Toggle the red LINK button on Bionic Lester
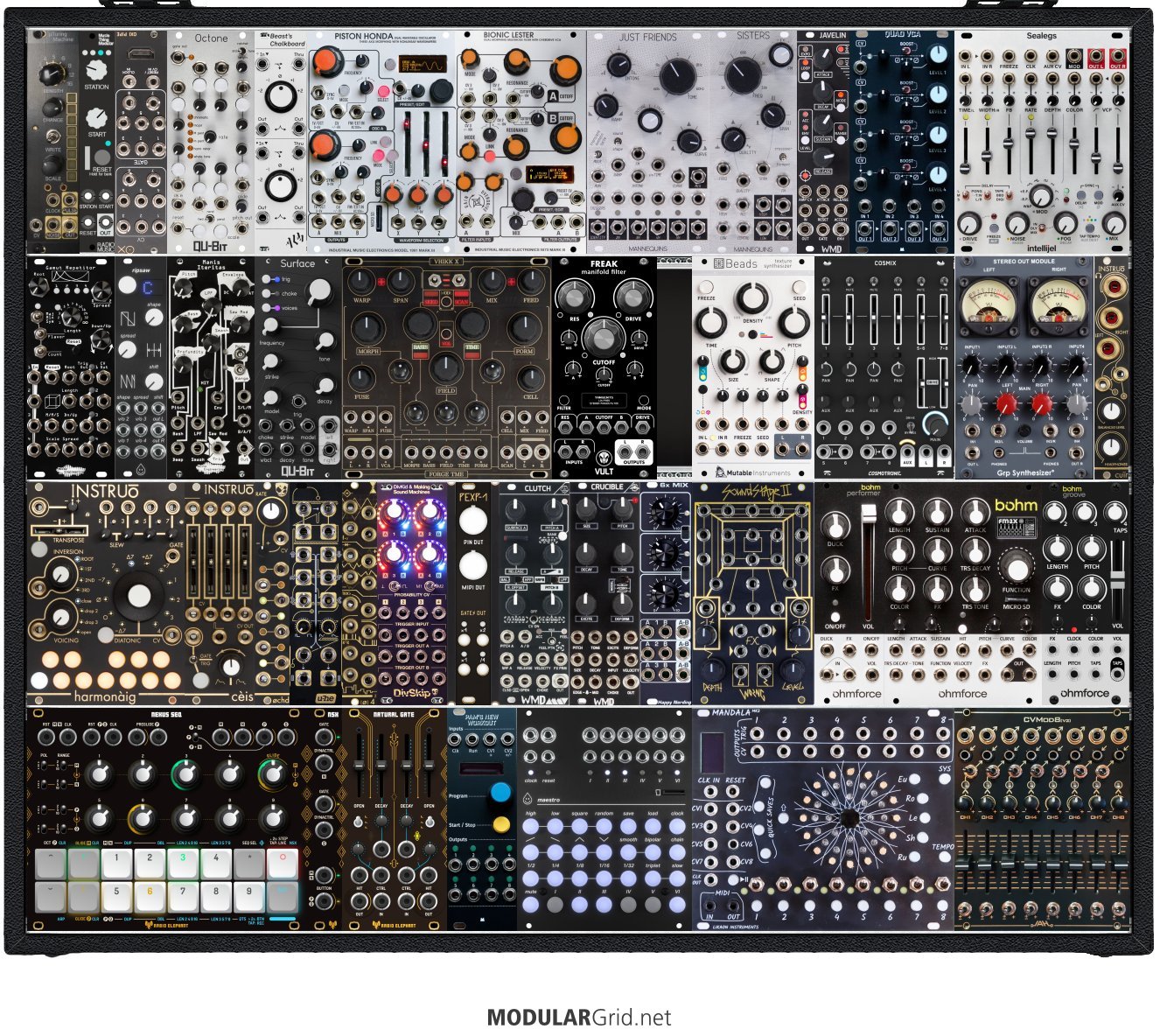 point(492,156)
